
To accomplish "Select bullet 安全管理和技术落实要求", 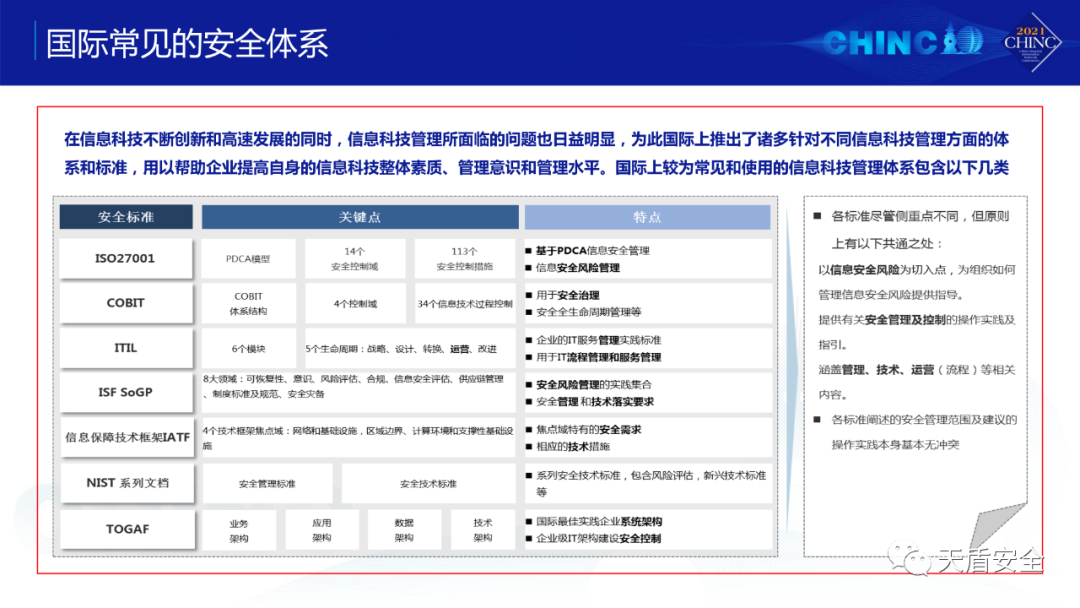I will tap(590, 401).
